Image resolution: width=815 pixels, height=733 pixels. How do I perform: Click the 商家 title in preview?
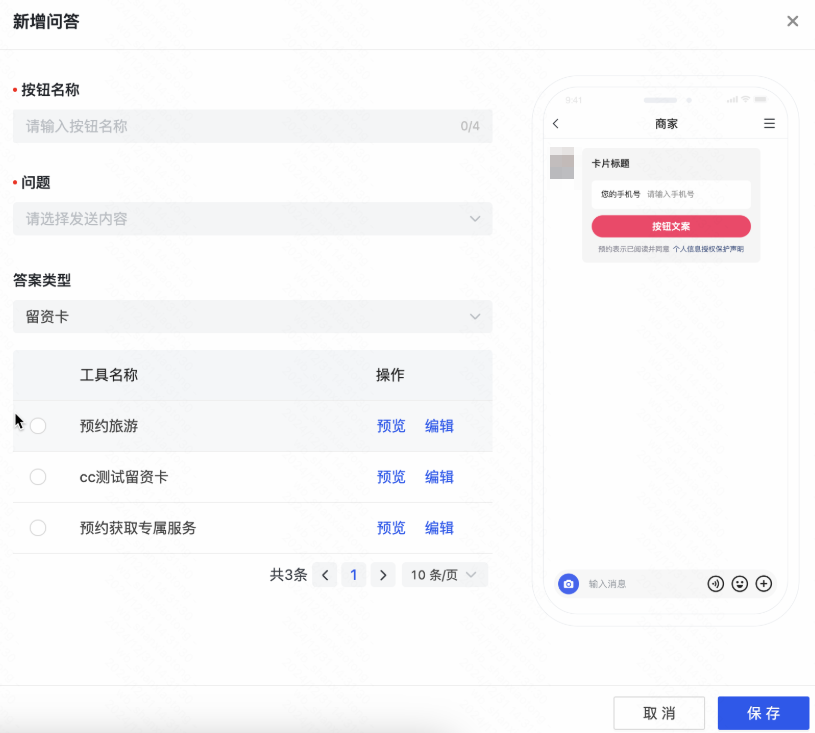[666, 124]
